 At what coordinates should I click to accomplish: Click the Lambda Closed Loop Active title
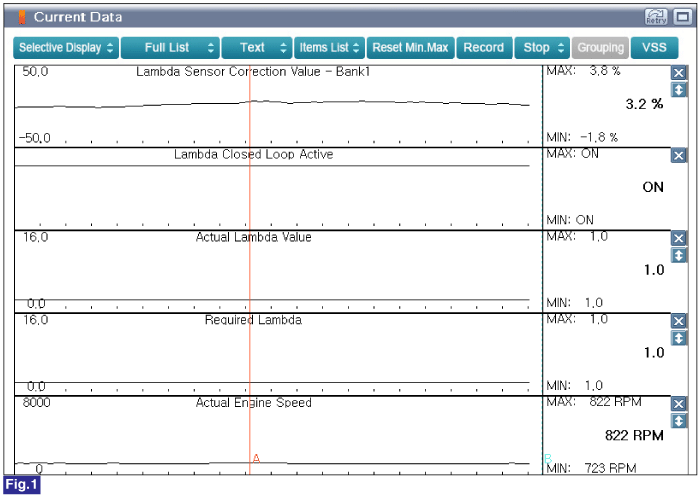[254, 155]
